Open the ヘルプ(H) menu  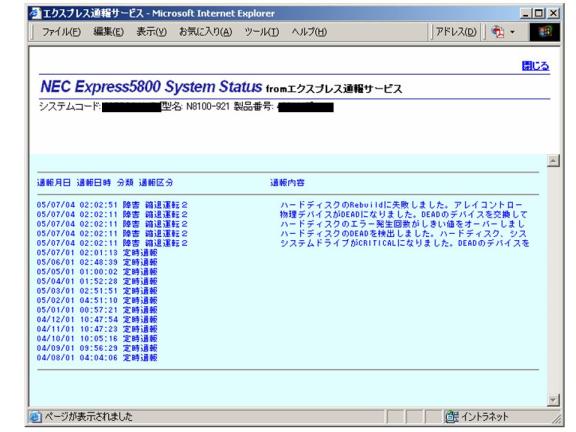tap(309, 32)
